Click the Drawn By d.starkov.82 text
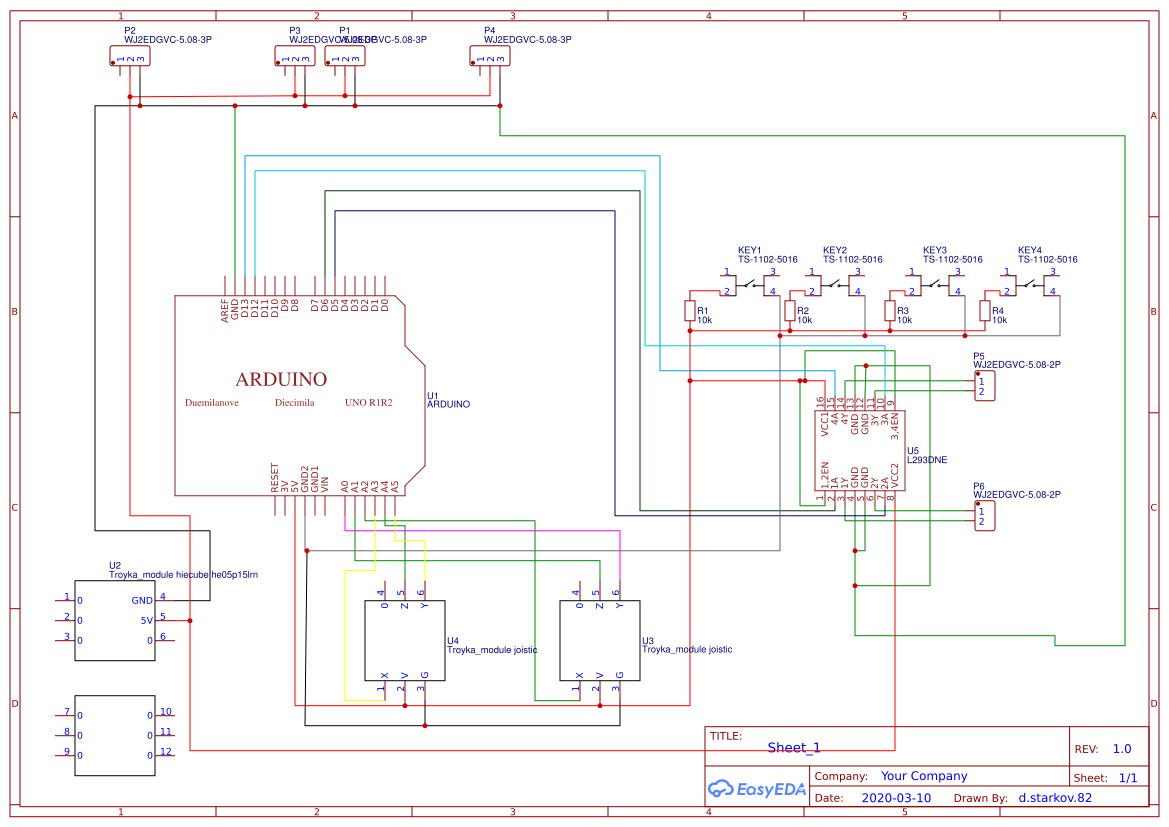 pyautogui.click(x=1055, y=797)
